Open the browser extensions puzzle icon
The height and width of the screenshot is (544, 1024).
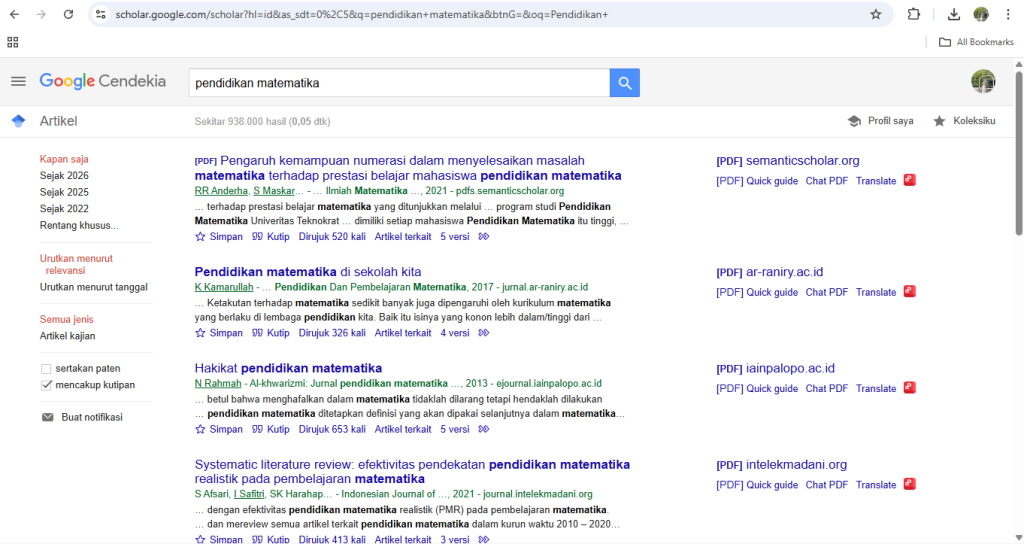click(913, 15)
